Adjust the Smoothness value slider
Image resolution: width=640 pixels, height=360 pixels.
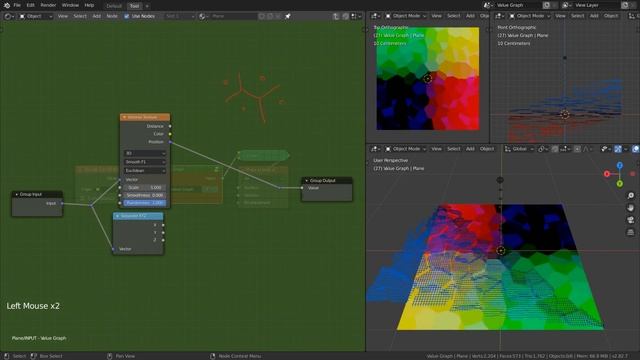tap(145, 195)
